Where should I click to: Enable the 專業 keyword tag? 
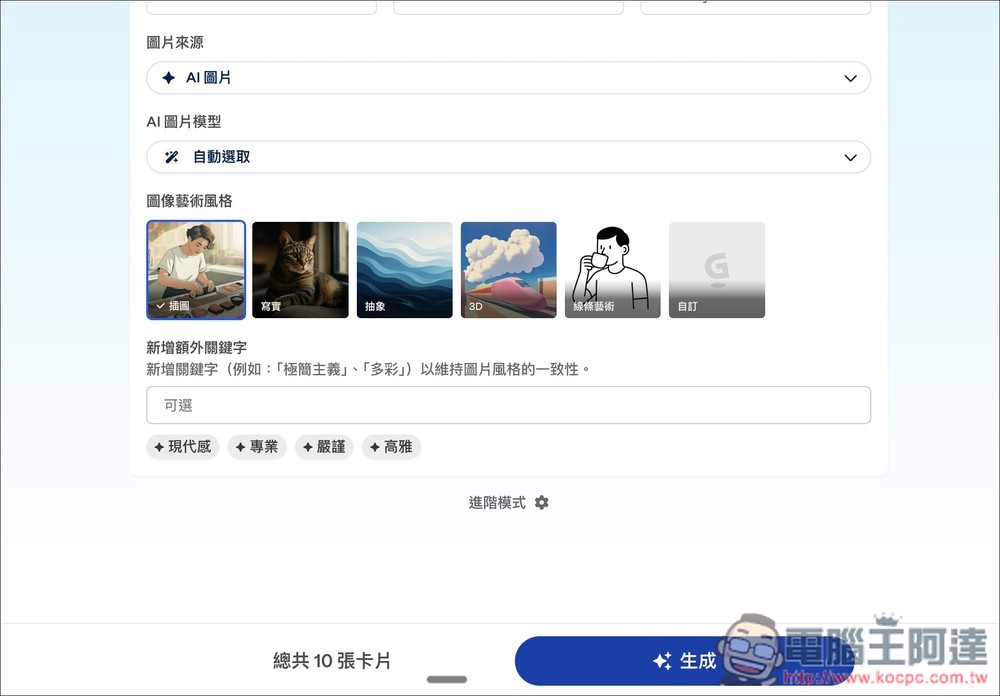point(256,447)
